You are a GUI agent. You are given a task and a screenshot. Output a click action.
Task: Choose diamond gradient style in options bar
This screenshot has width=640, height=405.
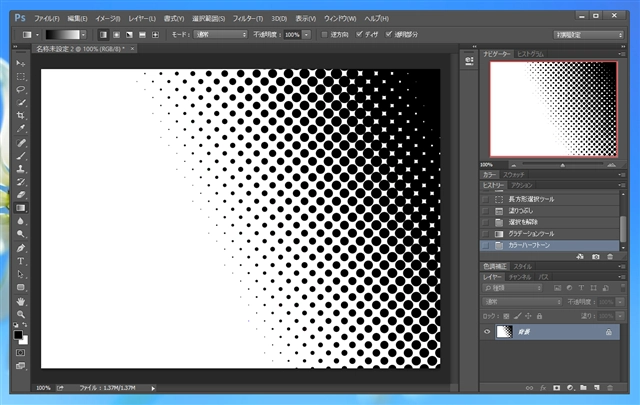pyautogui.click(x=156, y=35)
